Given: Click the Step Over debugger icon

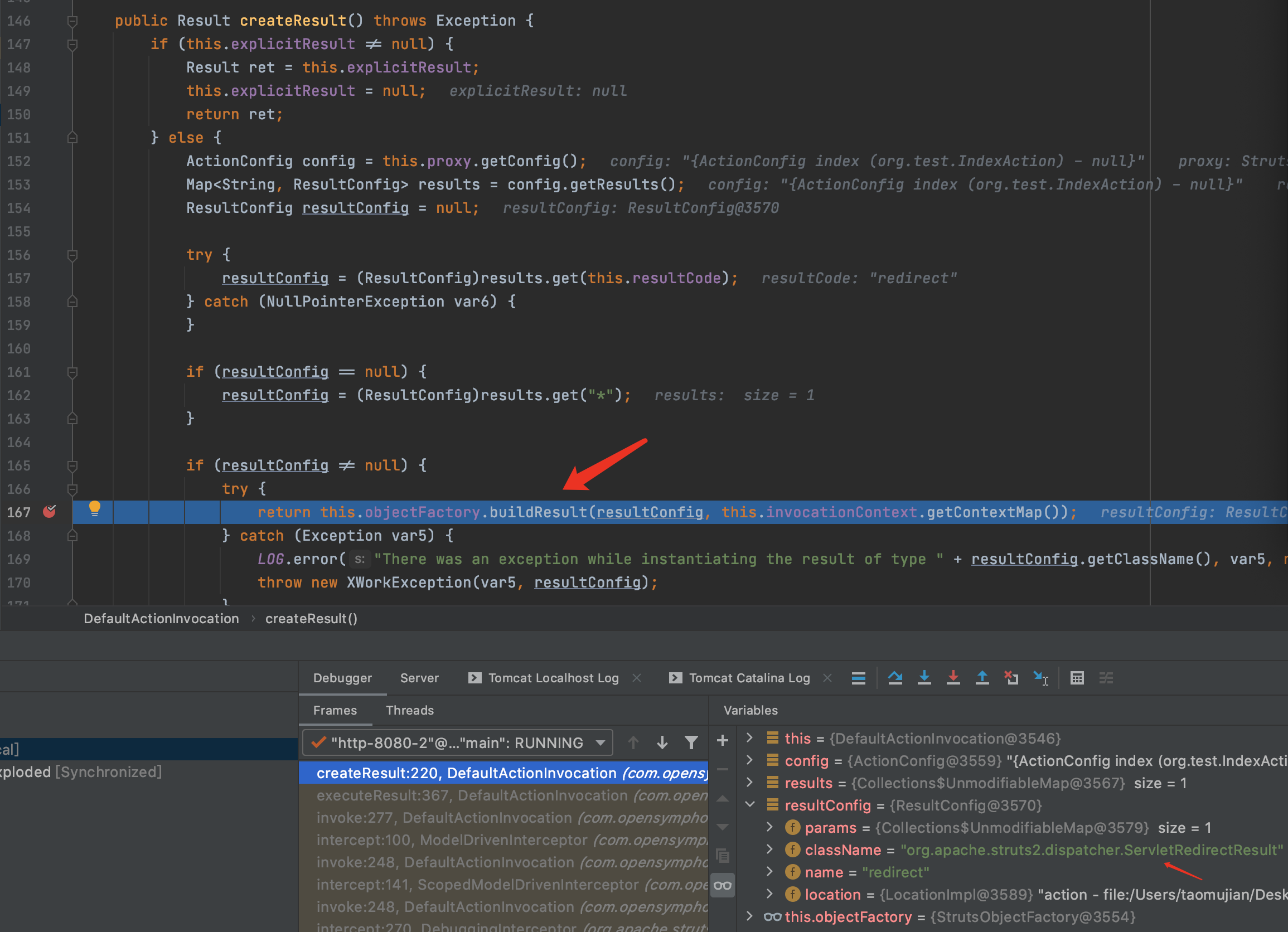Looking at the screenshot, I should [895, 678].
